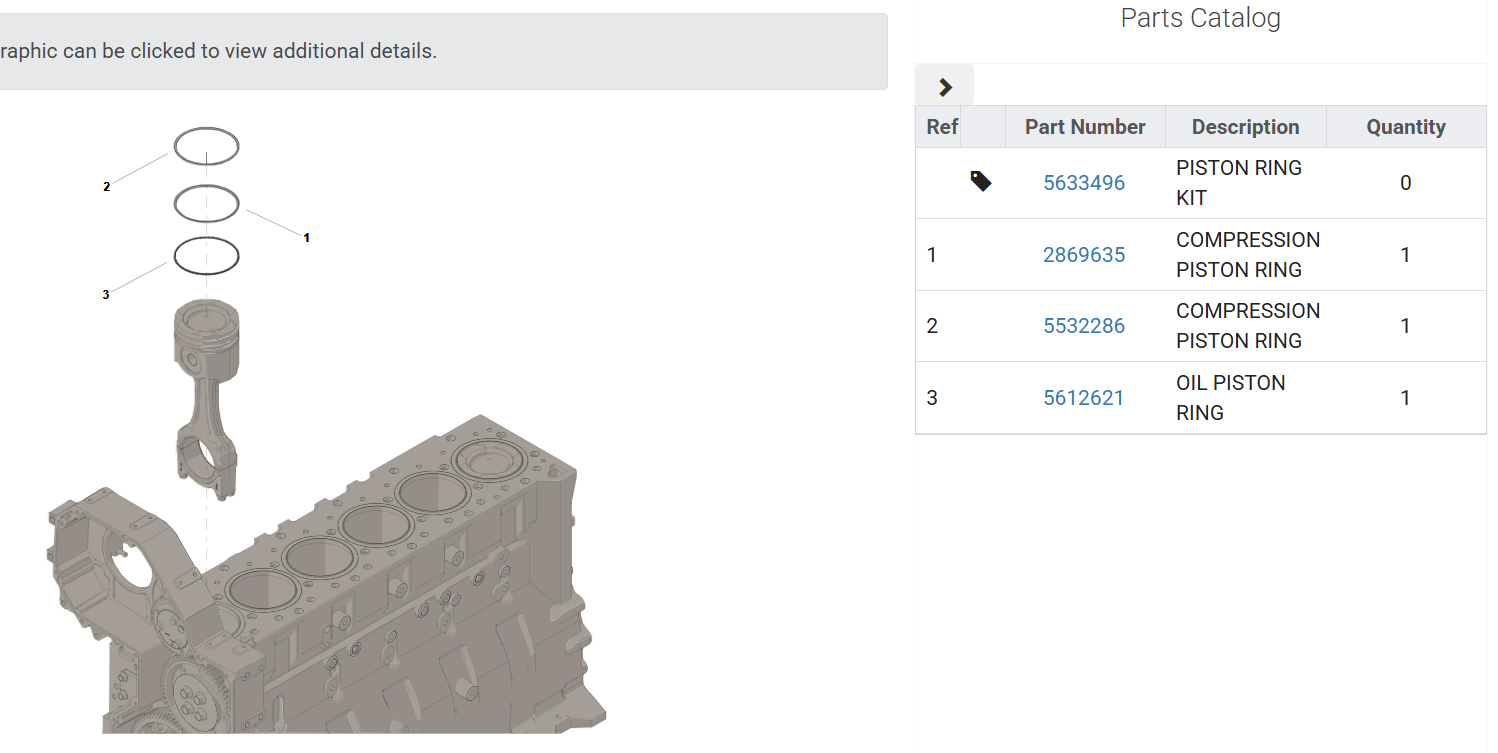Image resolution: width=1498 pixels, height=753 pixels.
Task: Select COMPRESSION PISTON RING in row ref 2
Action: point(1246,326)
